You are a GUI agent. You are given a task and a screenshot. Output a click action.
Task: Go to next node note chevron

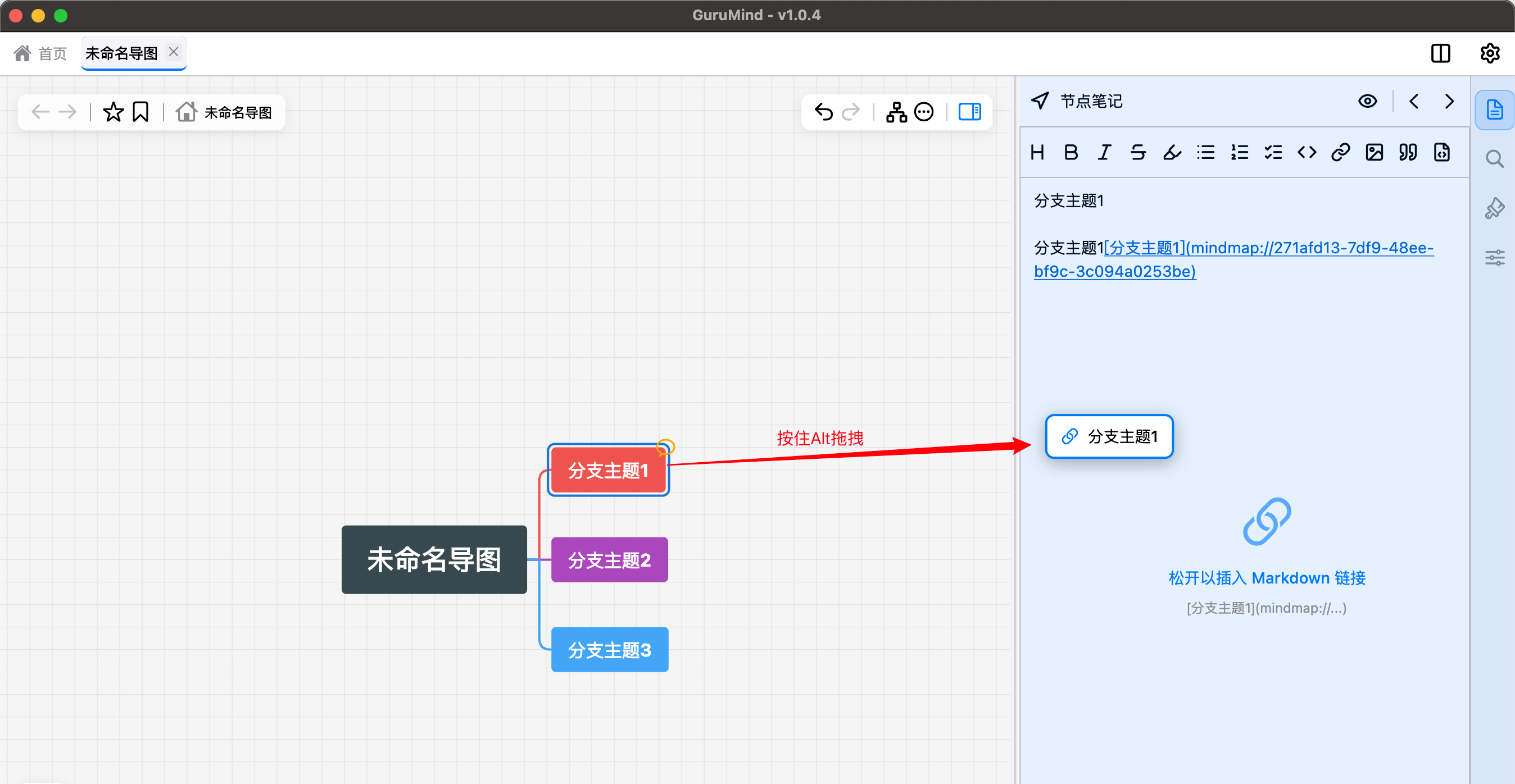[1449, 101]
